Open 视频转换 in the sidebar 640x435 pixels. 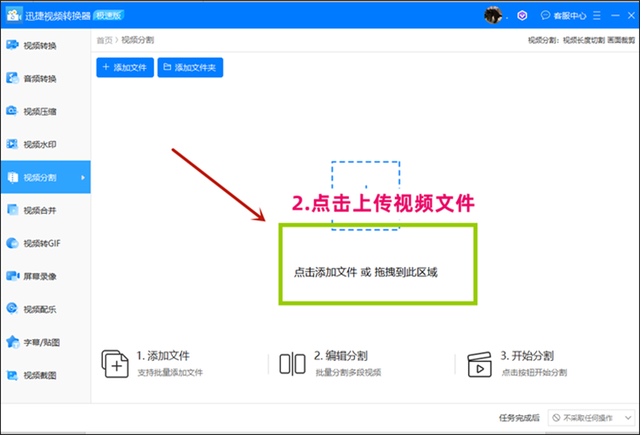click(x=40, y=45)
